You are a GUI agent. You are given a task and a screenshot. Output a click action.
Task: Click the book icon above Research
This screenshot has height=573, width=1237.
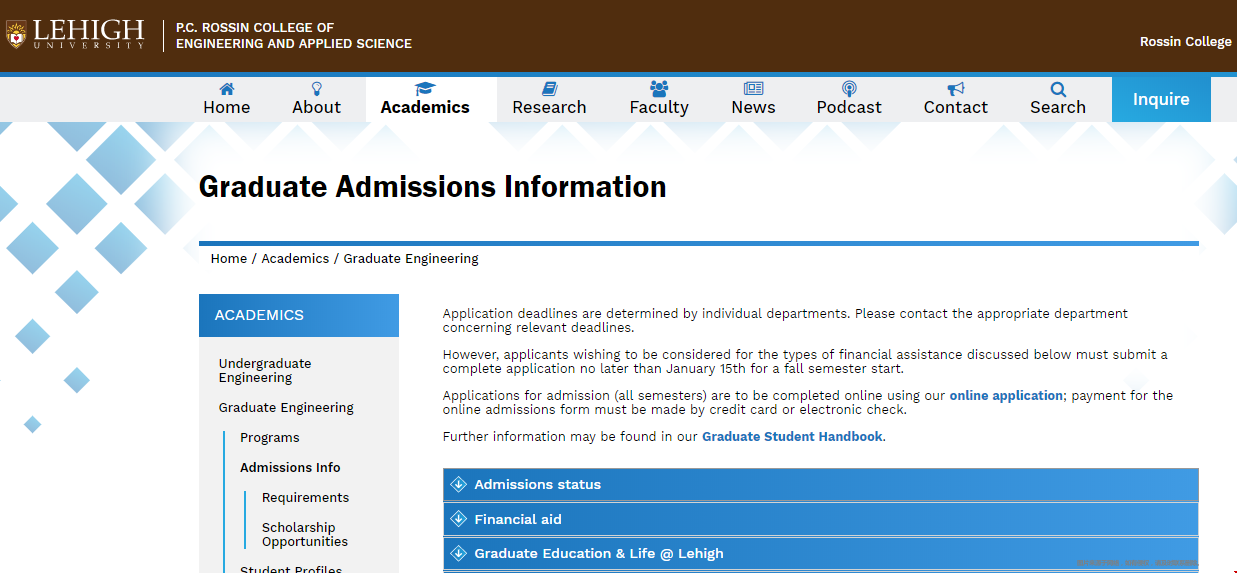coord(549,88)
